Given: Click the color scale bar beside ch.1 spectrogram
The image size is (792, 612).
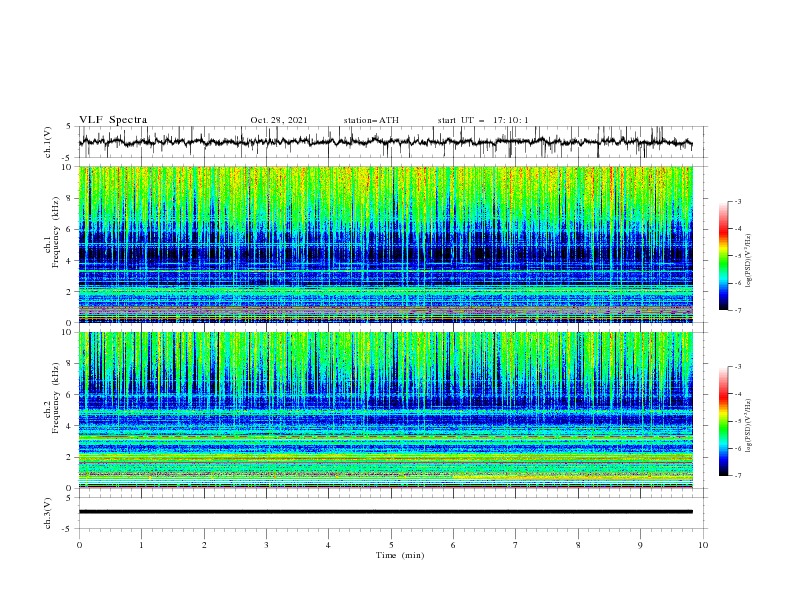Looking at the screenshot, I should point(723,256).
